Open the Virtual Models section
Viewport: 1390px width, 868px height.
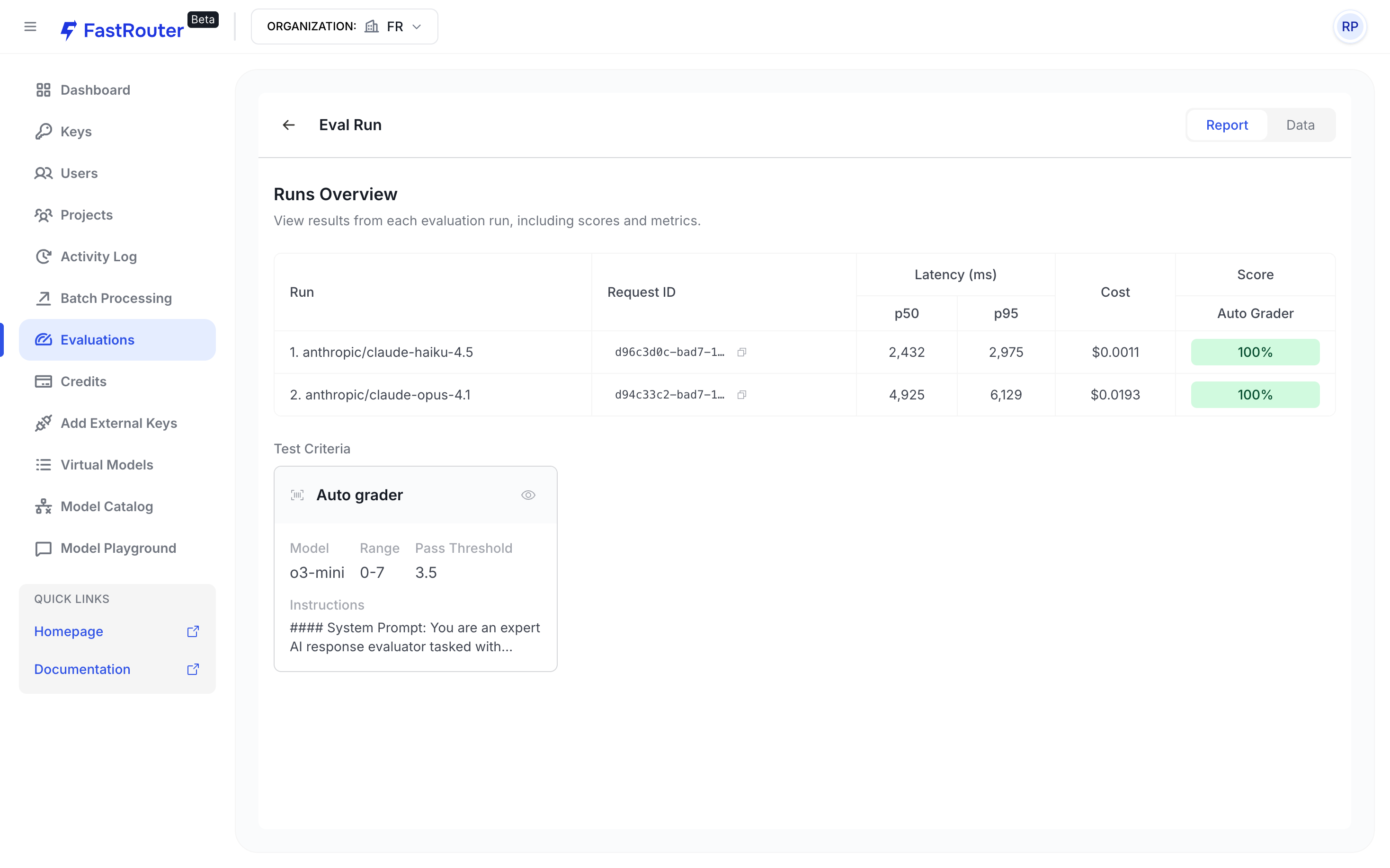pos(106,464)
